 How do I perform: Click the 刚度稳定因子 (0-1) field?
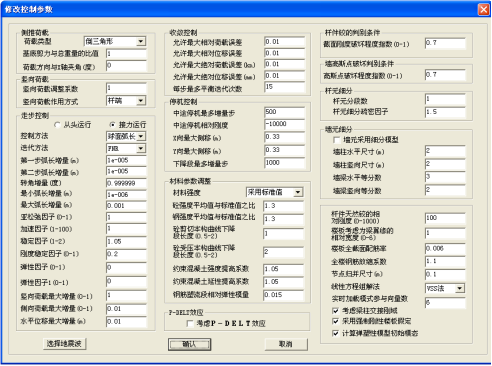click(126, 254)
